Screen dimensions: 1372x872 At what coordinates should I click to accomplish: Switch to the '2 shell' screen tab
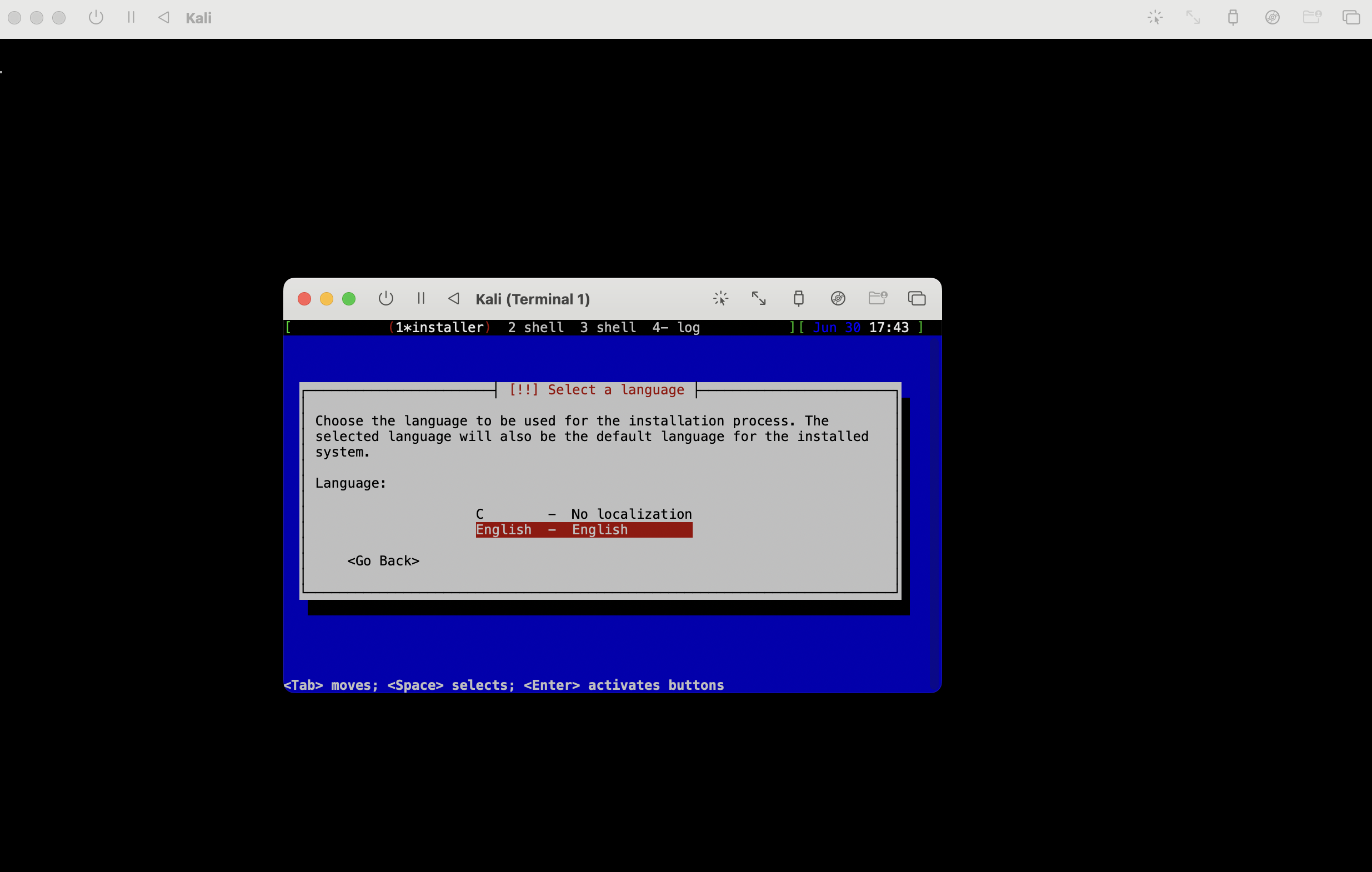click(x=535, y=328)
